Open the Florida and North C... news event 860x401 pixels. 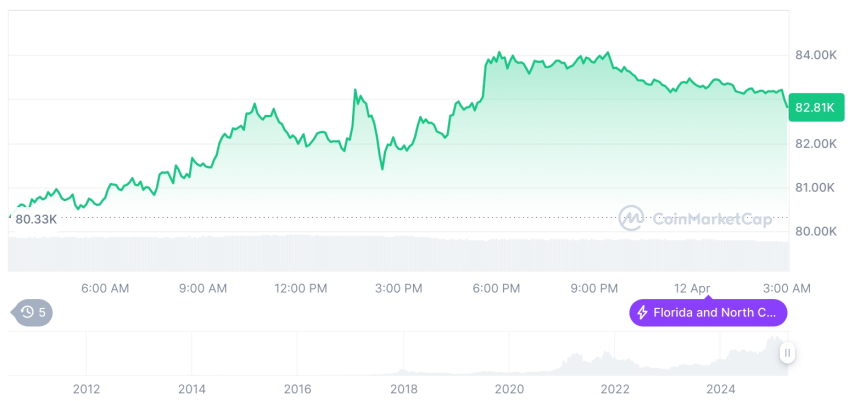pos(708,313)
